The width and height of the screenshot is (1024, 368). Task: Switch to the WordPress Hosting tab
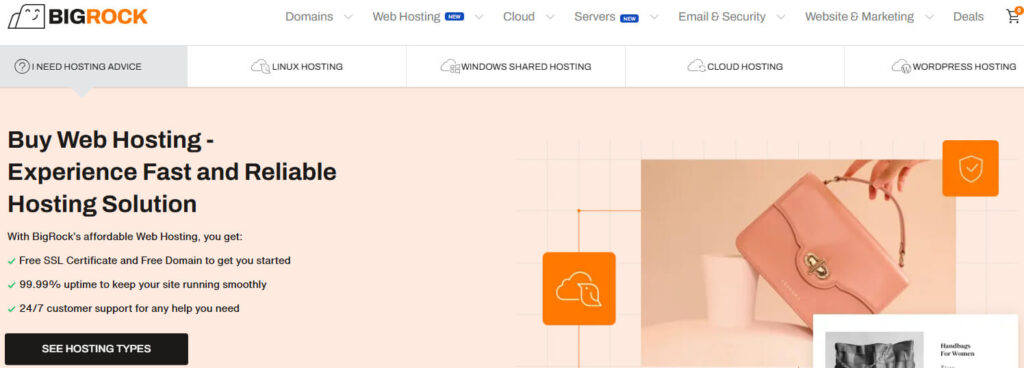click(x=934, y=67)
